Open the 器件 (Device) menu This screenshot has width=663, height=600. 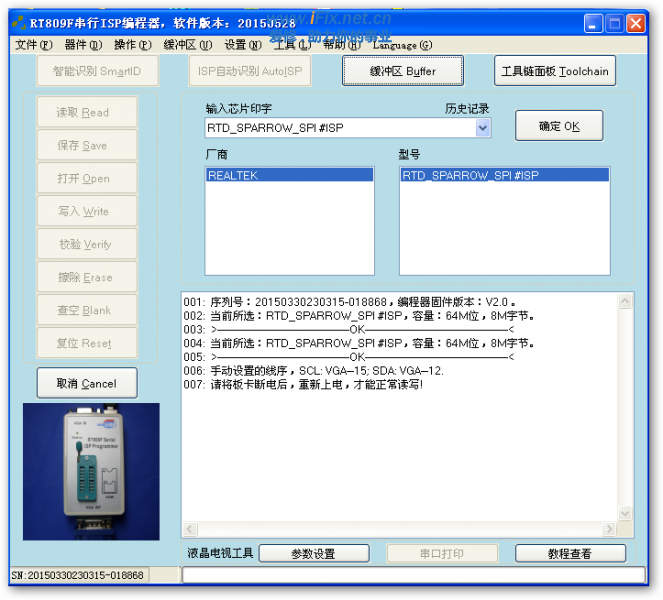(82, 45)
